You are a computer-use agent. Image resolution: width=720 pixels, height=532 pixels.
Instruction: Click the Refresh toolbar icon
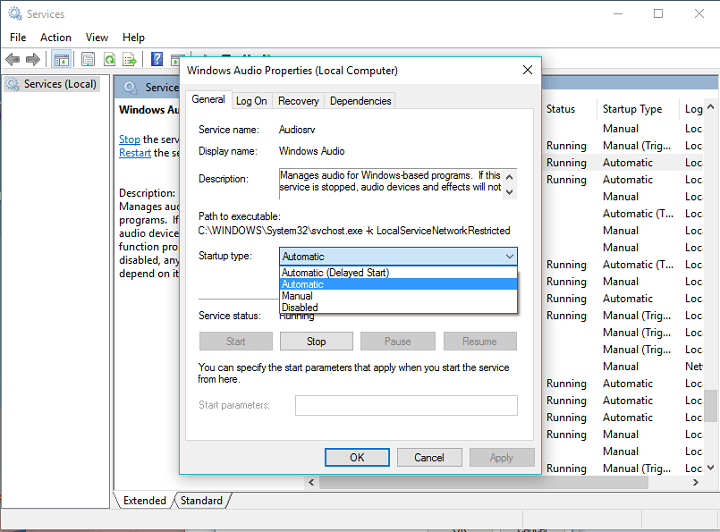coord(109,60)
